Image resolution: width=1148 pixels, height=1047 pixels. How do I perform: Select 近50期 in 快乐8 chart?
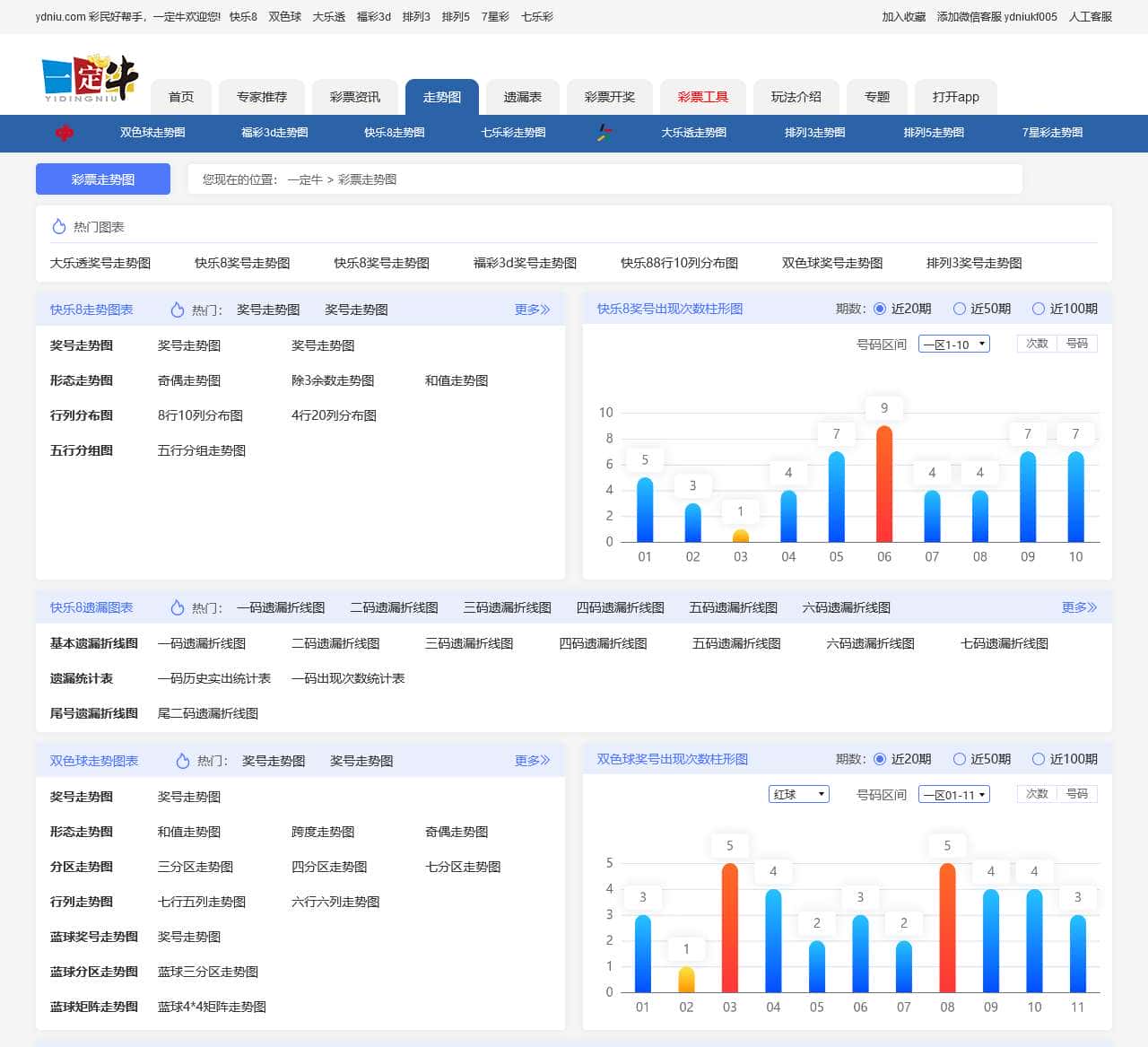click(960, 309)
